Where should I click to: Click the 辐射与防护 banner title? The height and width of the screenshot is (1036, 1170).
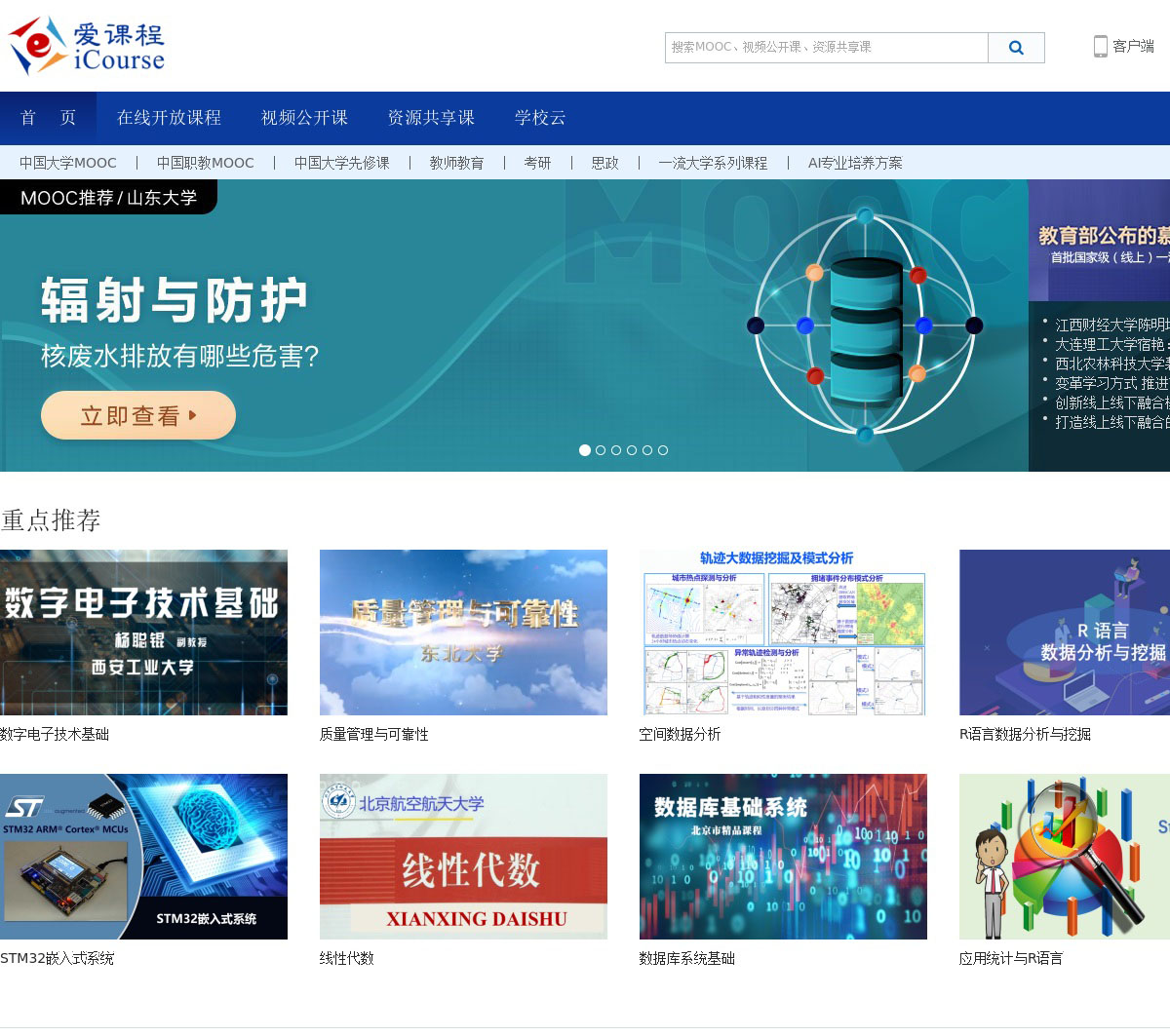click(x=175, y=299)
